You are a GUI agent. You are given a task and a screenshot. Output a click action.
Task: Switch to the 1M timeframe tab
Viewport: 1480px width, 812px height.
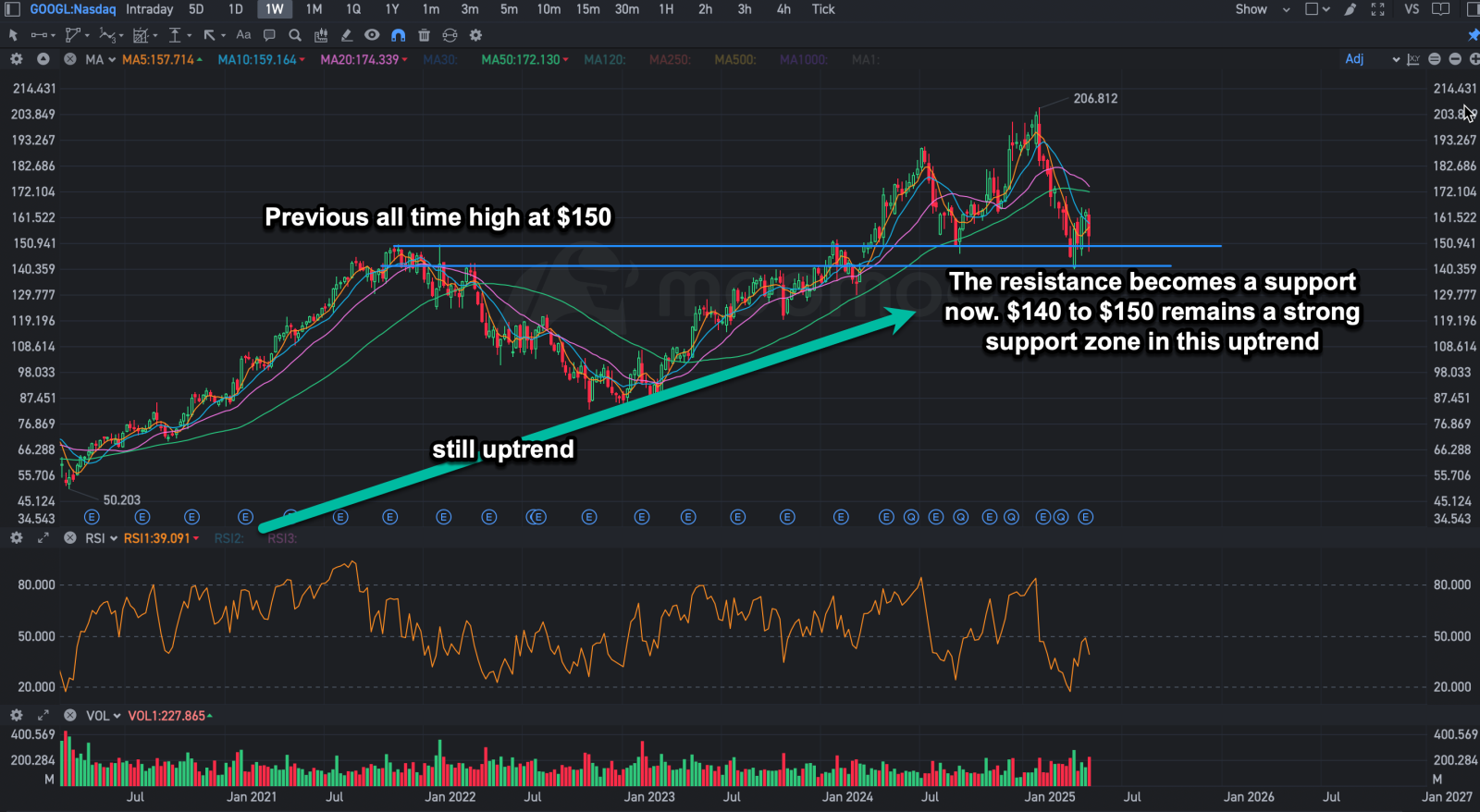314,9
